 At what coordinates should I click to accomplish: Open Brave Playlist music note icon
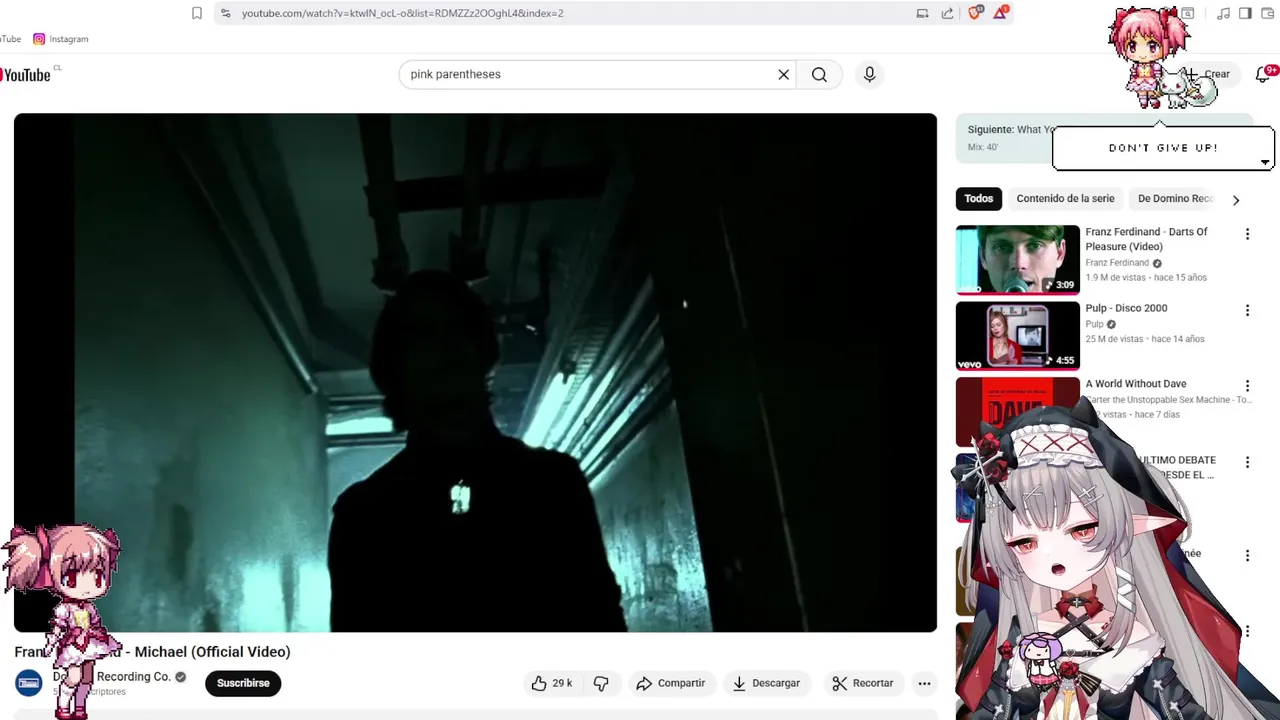[x=1223, y=13]
